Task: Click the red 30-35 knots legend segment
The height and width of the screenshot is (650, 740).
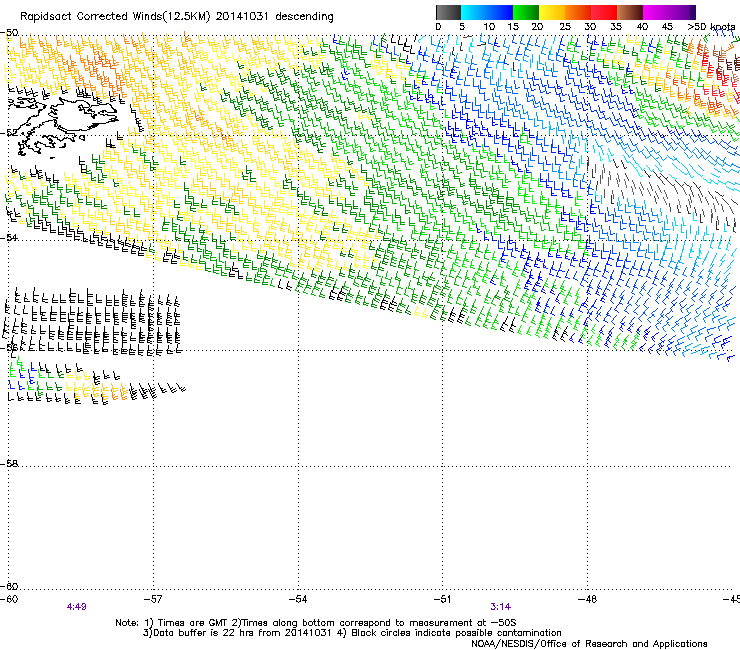Action: pyautogui.click(x=604, y=12)
